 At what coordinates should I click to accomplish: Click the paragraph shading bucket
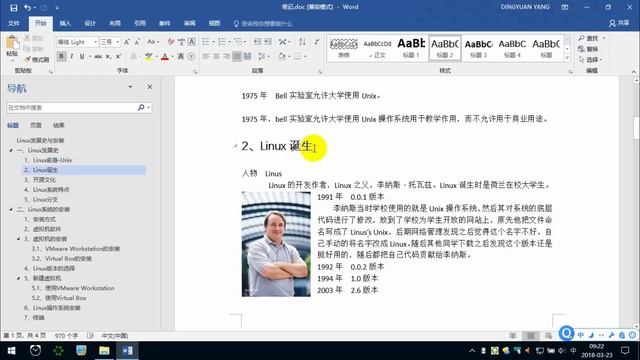click(282, 56)
